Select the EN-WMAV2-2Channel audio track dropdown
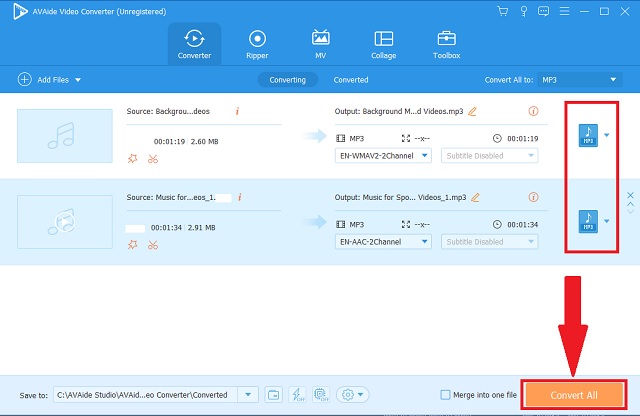 (383, 156)
